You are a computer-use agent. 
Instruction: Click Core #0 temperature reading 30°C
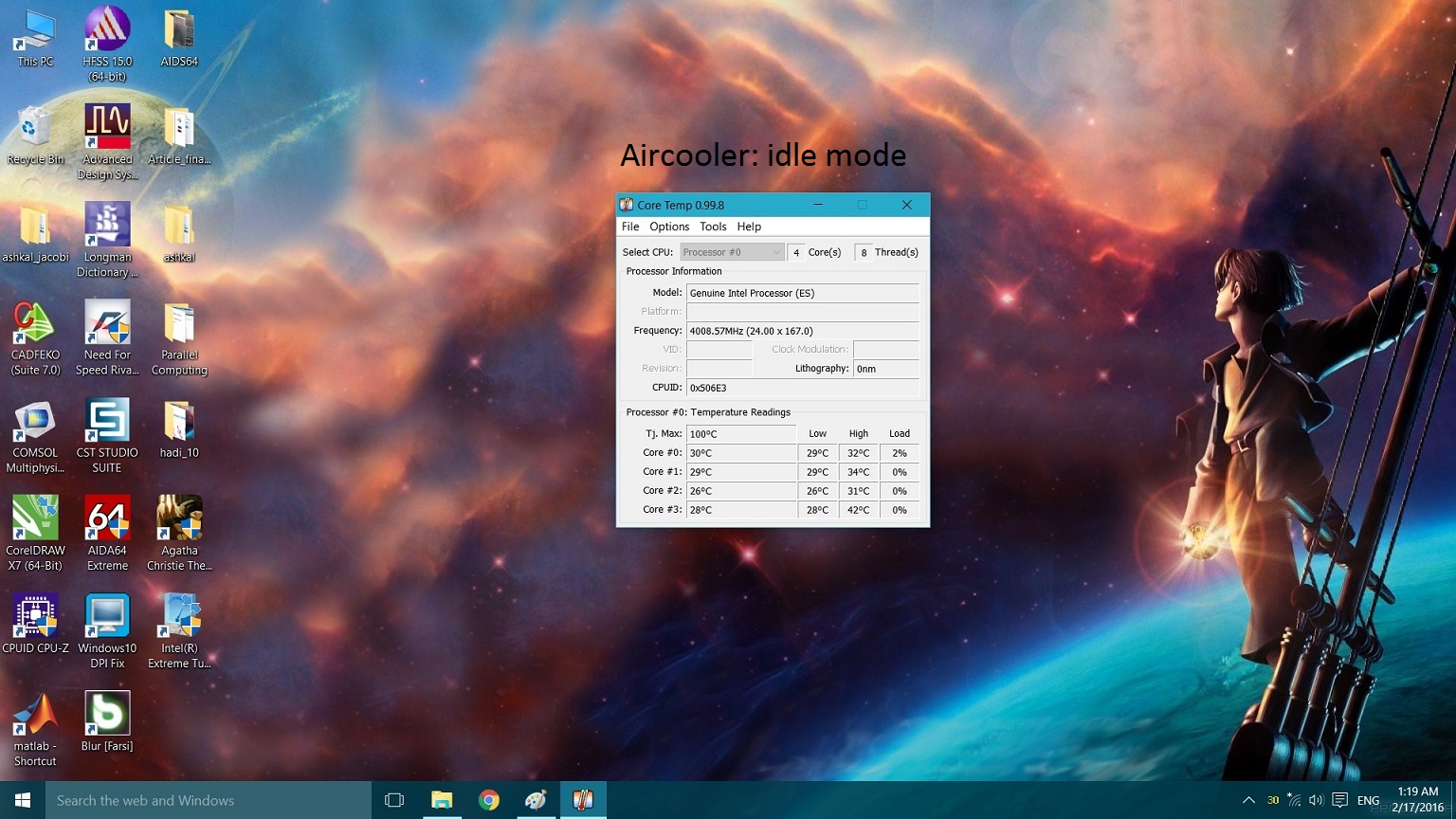tap(741, 453)
